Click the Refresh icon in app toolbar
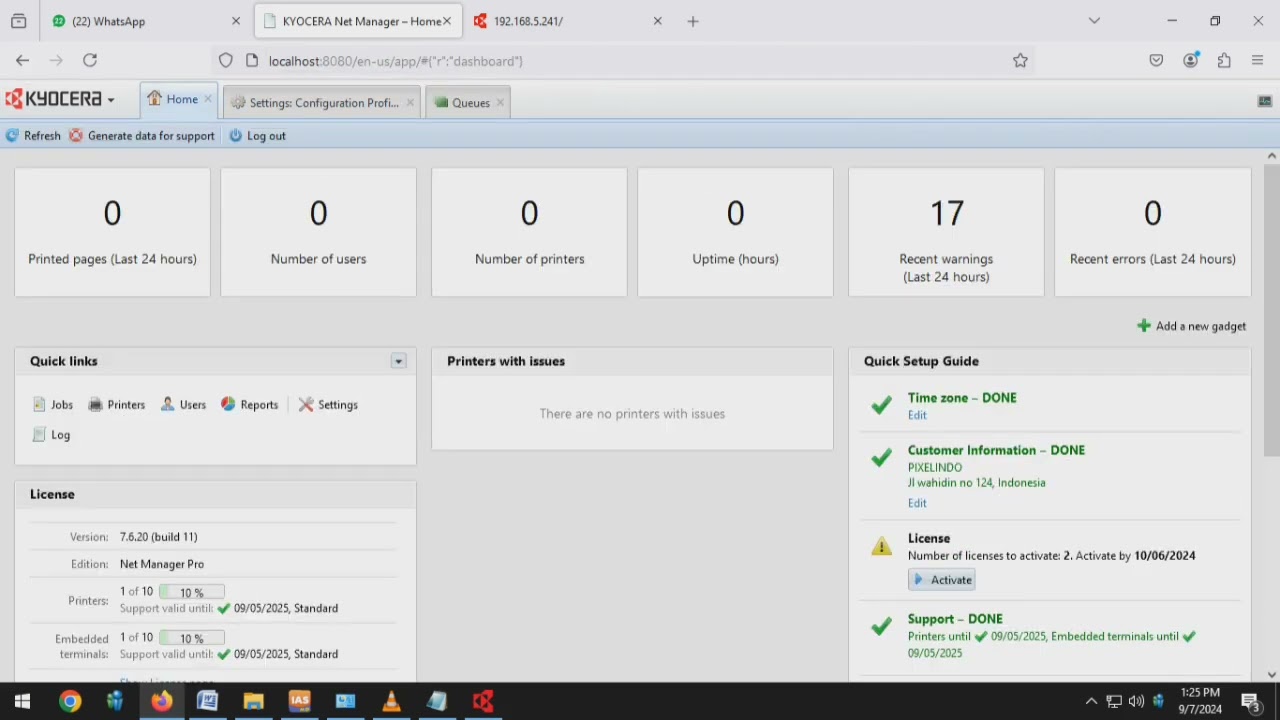This screenshot has height=720, width=1280. tap(12, 136)
